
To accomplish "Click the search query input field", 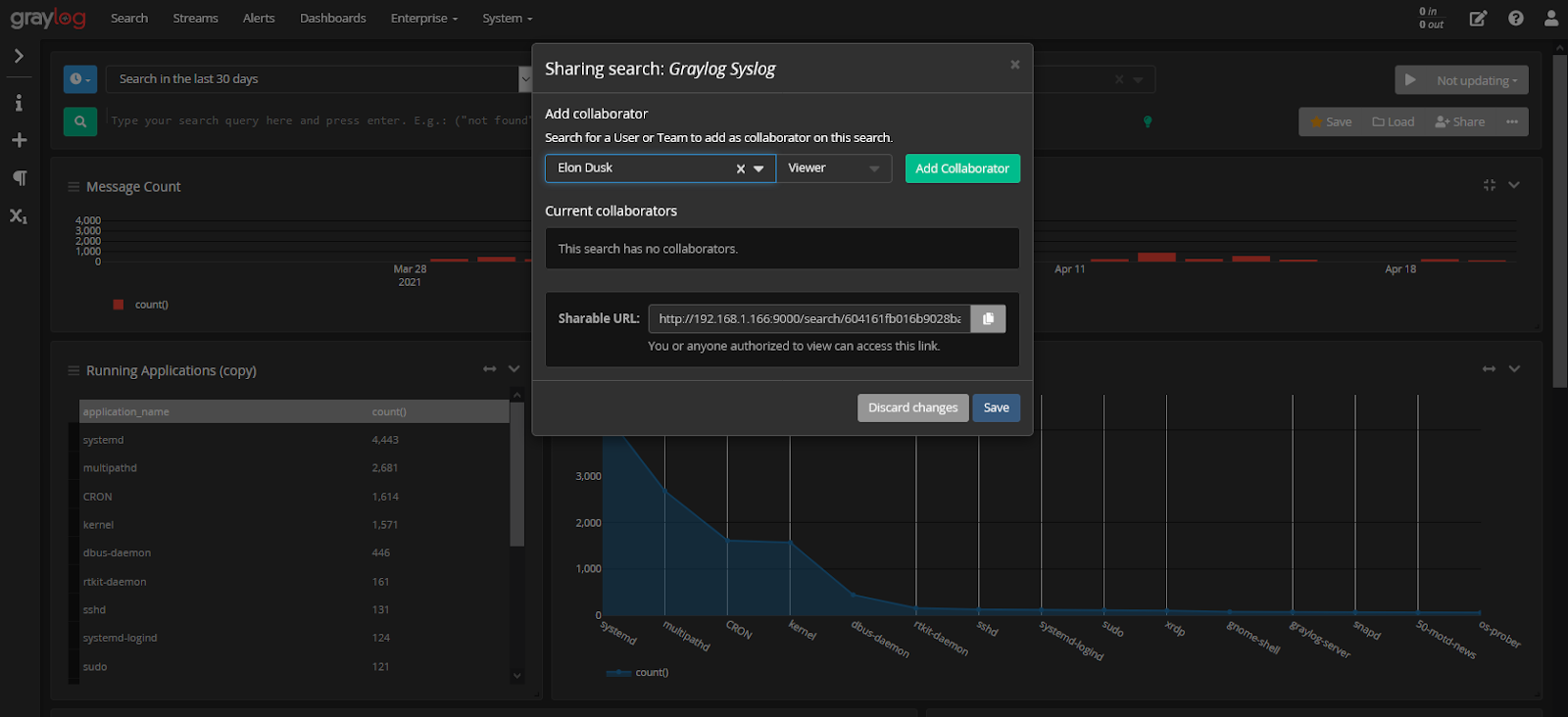I will [x=318, y=121].
